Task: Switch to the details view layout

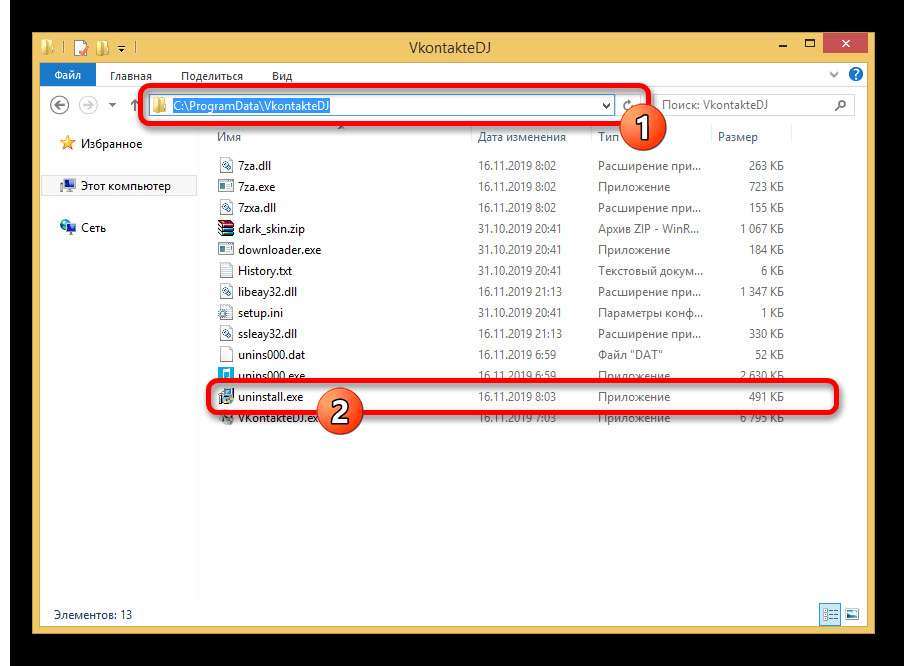Action: 830,615
